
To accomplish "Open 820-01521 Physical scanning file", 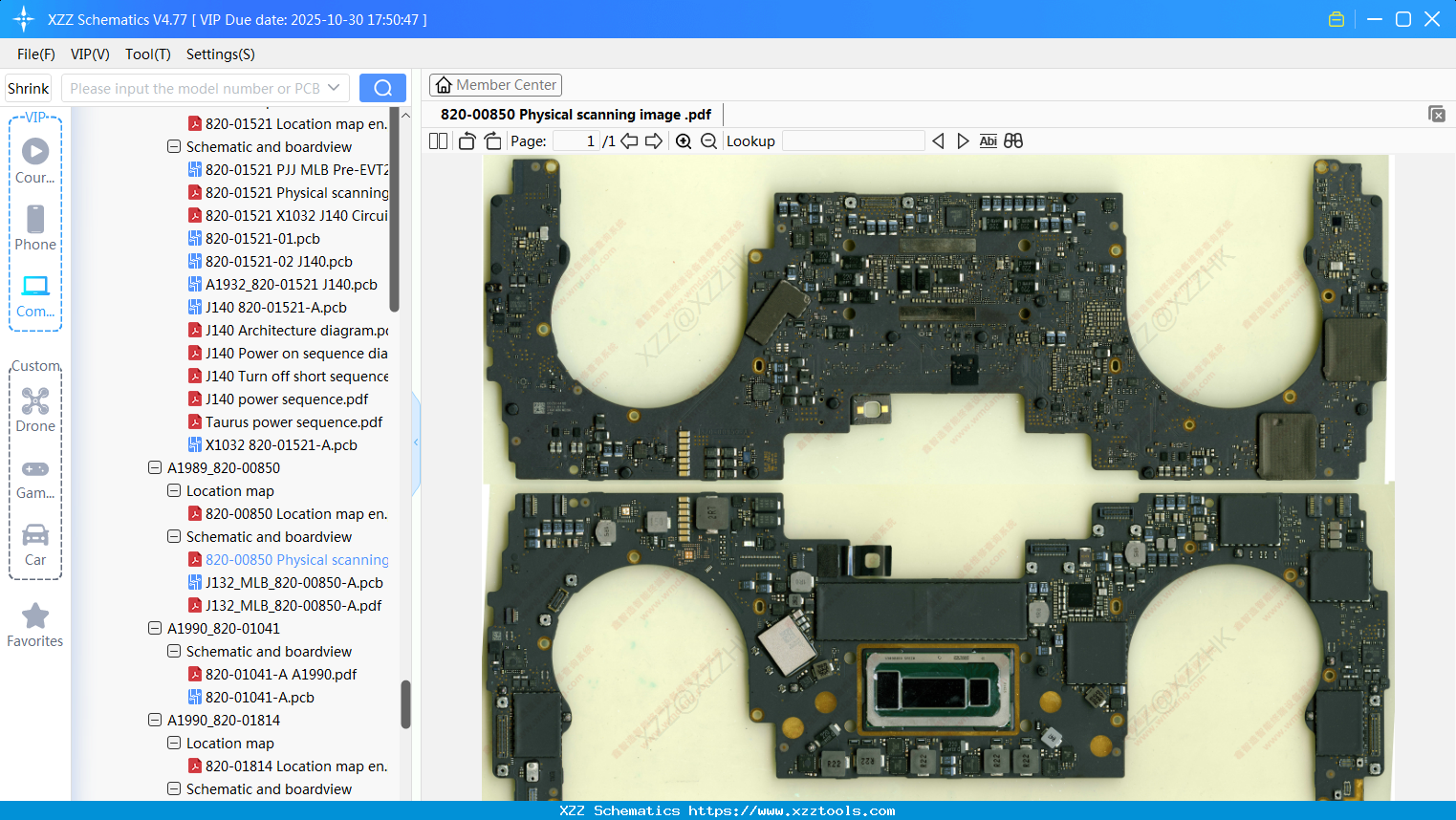I will pos(288,193).
